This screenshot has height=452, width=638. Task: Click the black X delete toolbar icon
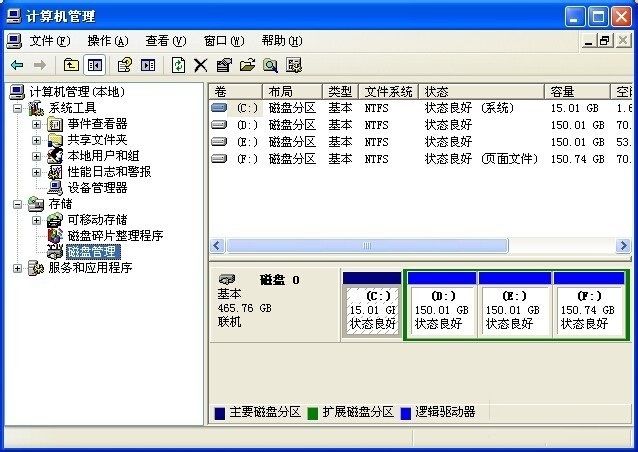pyautogui.click(x=200, y=65)
